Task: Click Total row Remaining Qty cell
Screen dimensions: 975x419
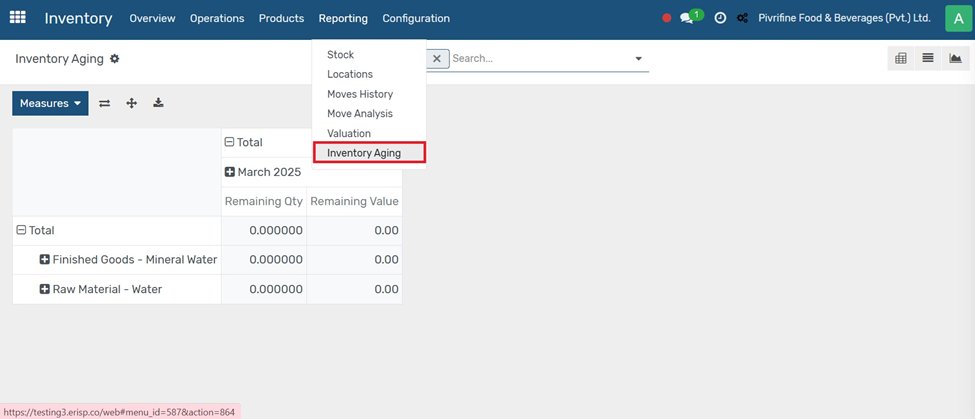Action: tap(264, 231)
